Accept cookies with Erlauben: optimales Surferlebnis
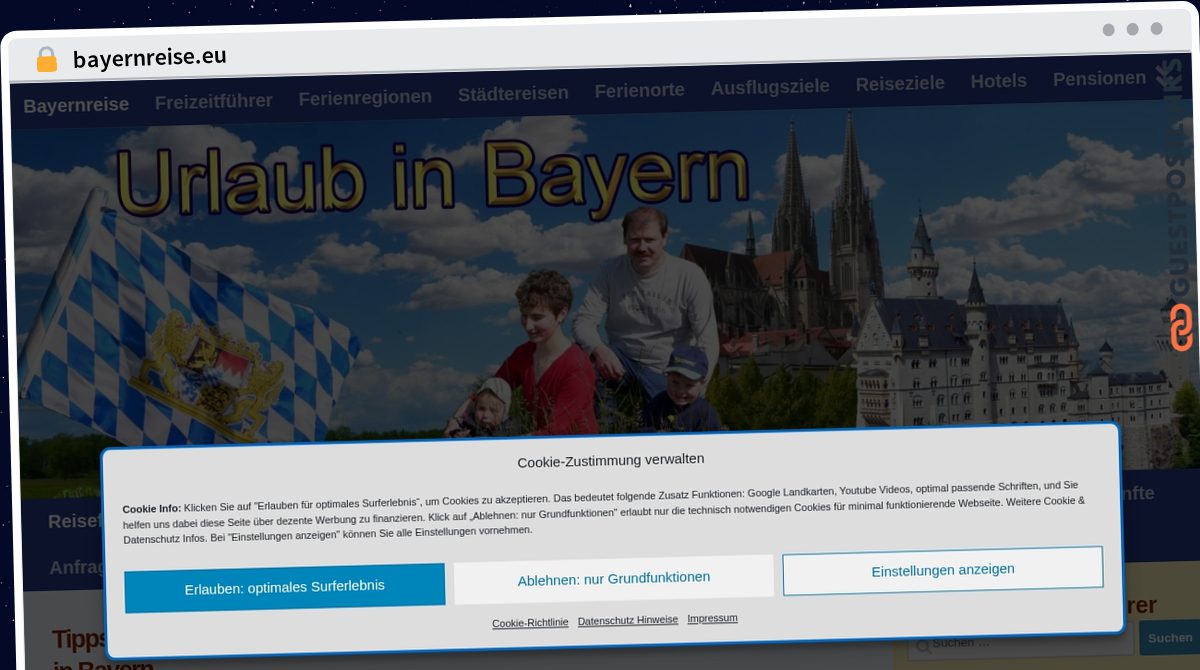Image resolution: width=1200 pixels, height=670 pixels. click(285, 587)
